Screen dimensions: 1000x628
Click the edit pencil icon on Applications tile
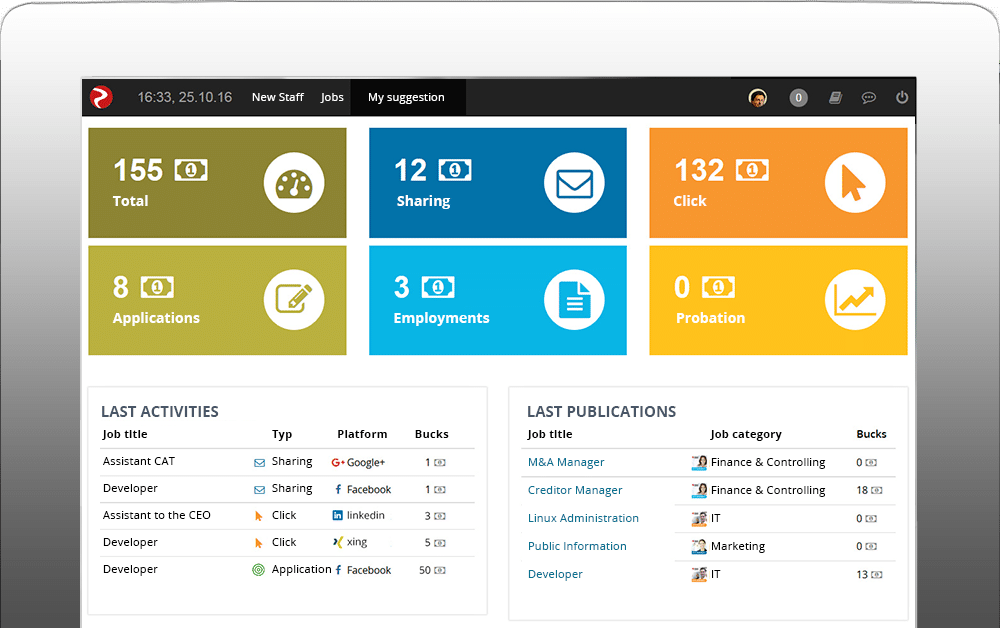294,300
